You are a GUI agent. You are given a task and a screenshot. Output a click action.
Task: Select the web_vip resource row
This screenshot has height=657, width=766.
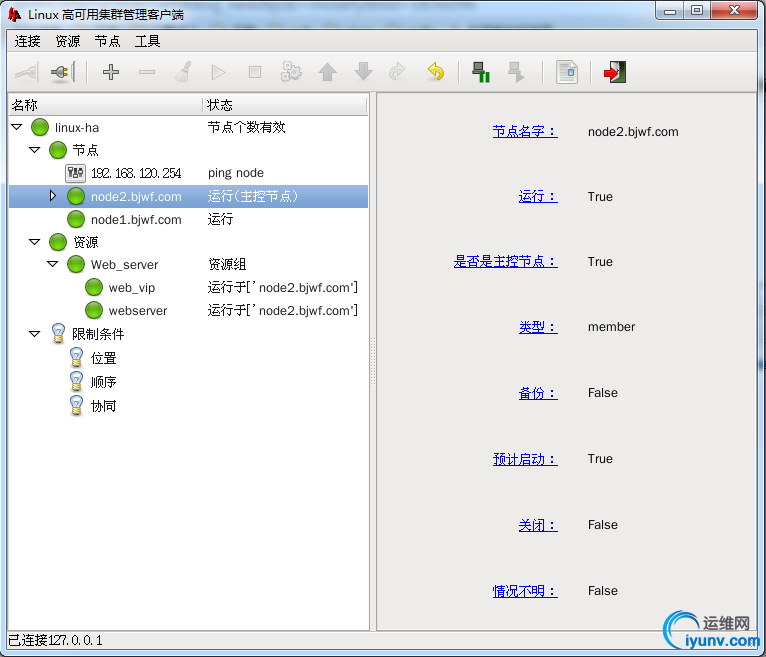[188, 287]
